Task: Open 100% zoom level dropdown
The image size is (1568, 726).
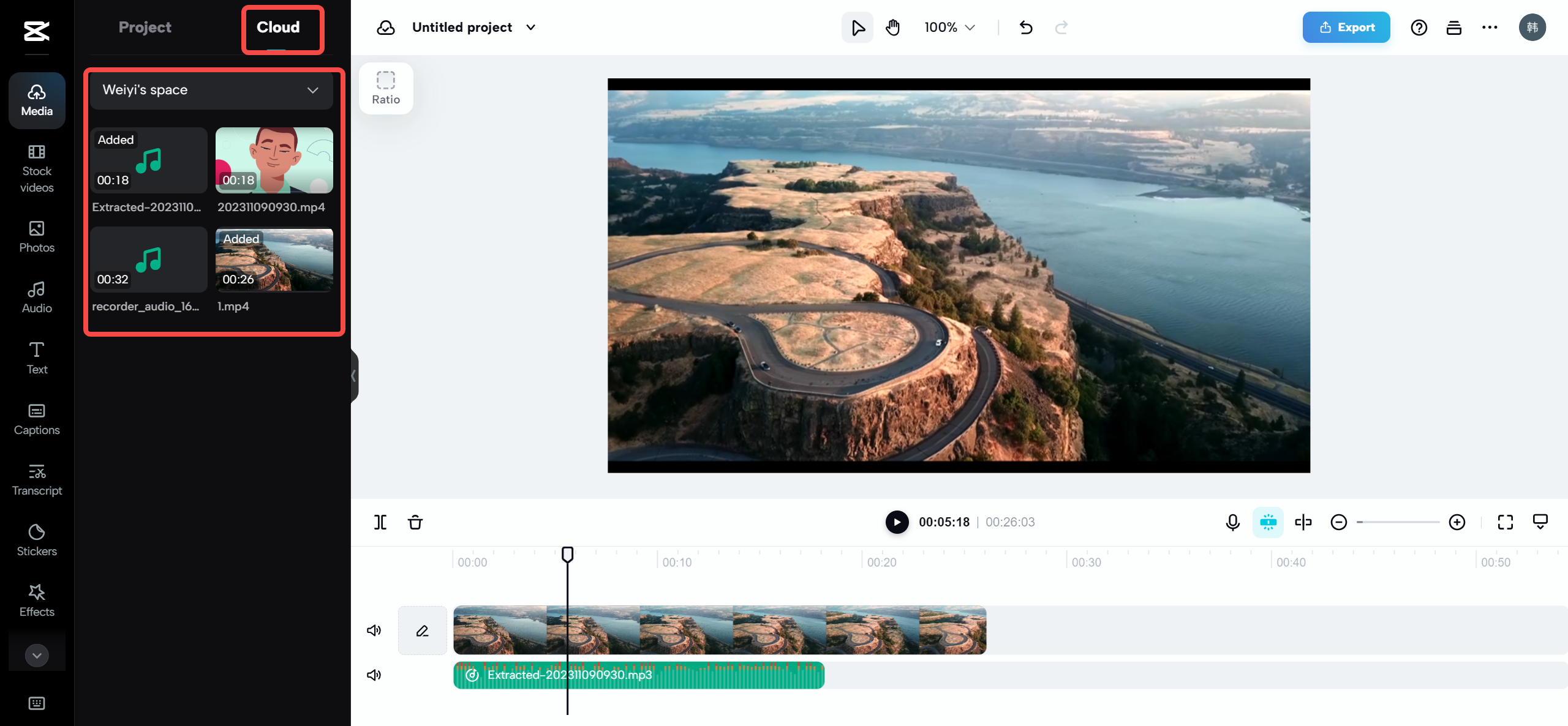Action: tap(949, 28)
